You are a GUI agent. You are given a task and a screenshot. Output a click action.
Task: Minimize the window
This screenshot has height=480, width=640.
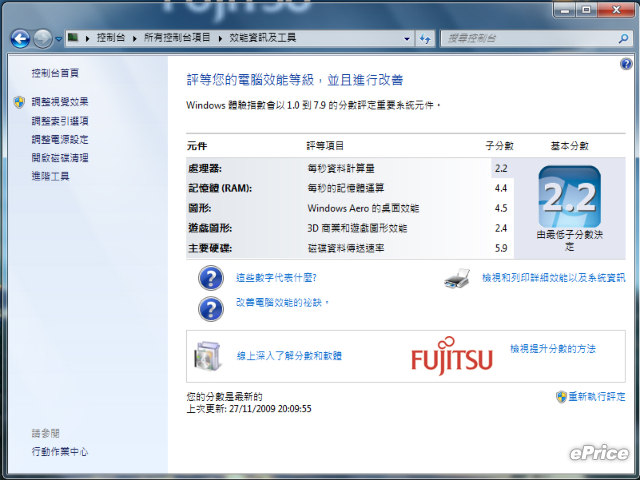(x=565, y=9)
